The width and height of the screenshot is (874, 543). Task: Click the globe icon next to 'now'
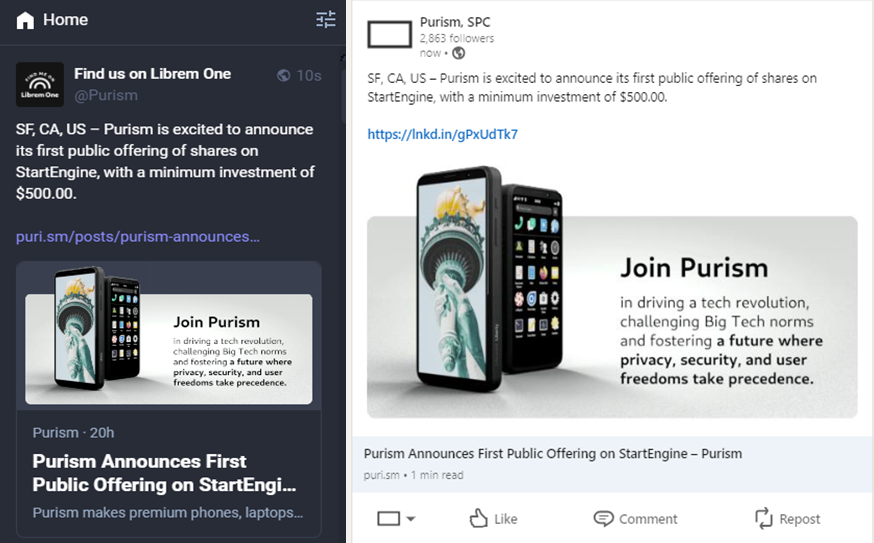tap(458, 53)
